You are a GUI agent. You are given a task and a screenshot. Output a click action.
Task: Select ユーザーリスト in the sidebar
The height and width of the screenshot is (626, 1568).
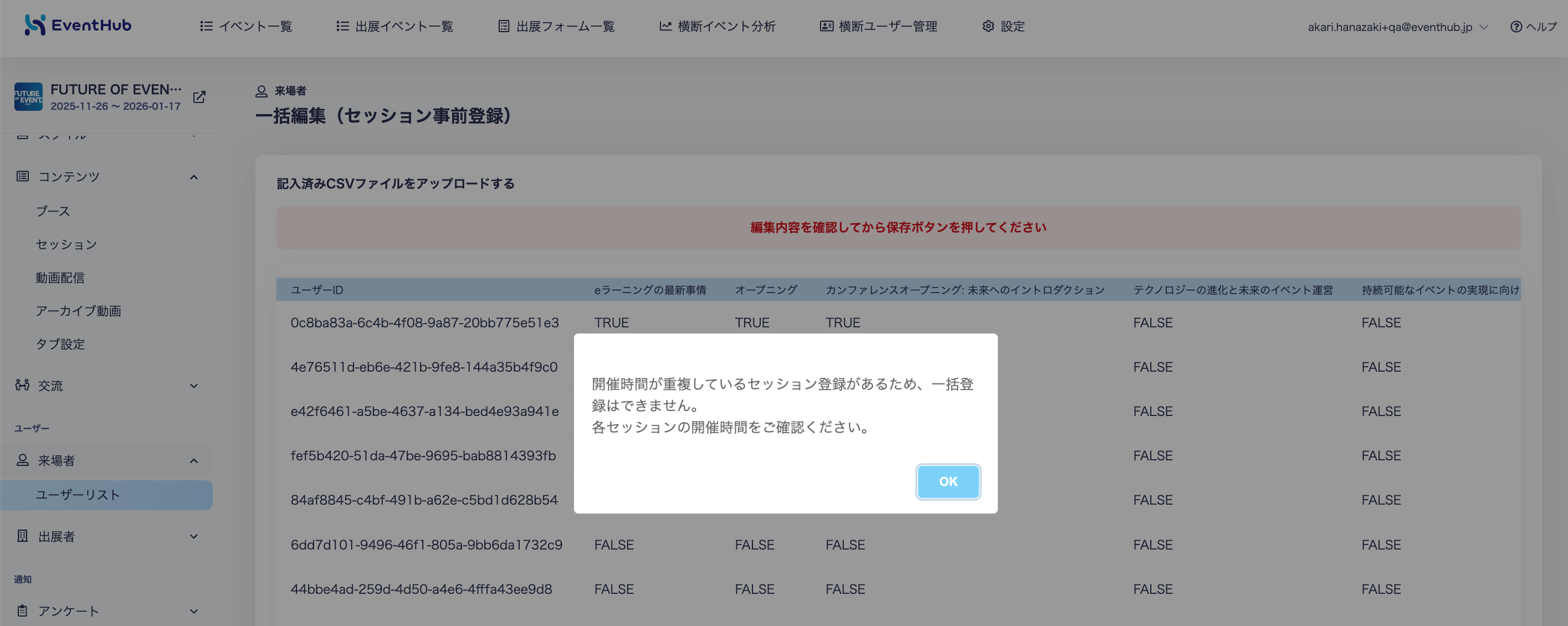106,495
